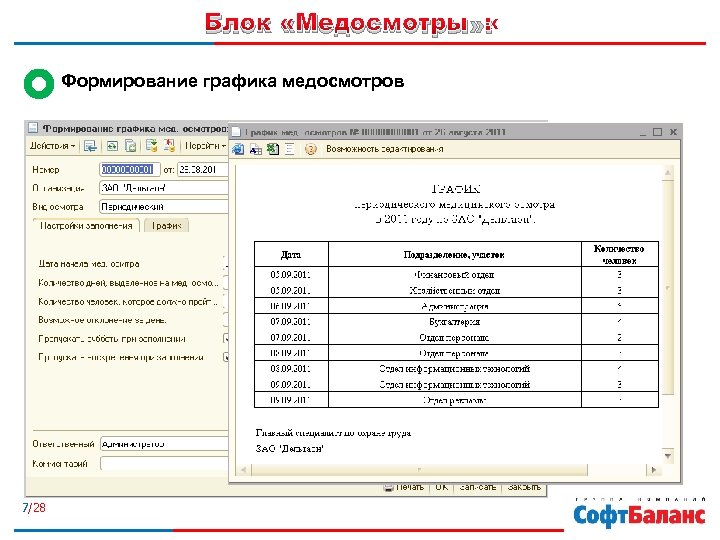Click the text table icon in the schedule toolbar
The image size is (720, 540).
(256, 149)
